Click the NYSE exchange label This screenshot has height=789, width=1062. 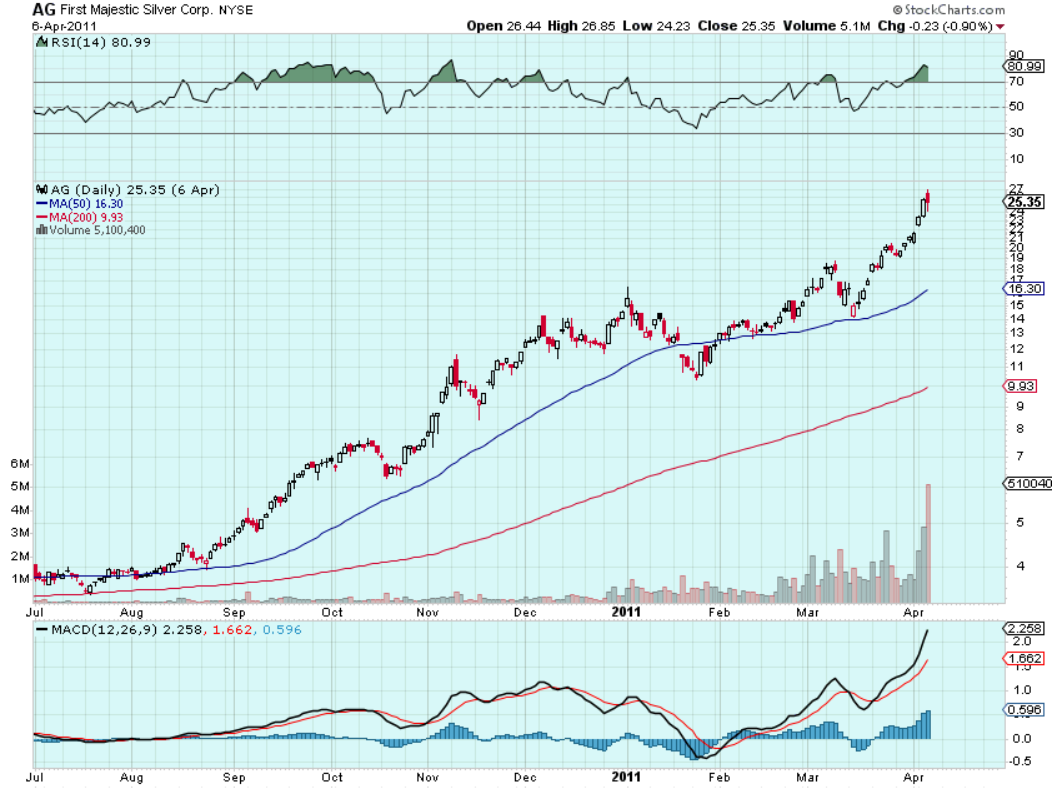[236, 11]
